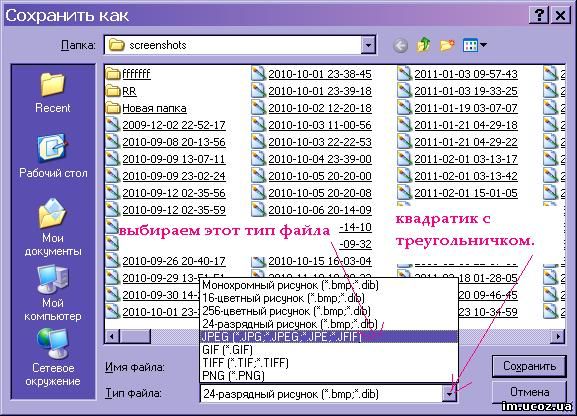
Task: Expand the Папка screenshots dropdown
Action: pos(368,45)
